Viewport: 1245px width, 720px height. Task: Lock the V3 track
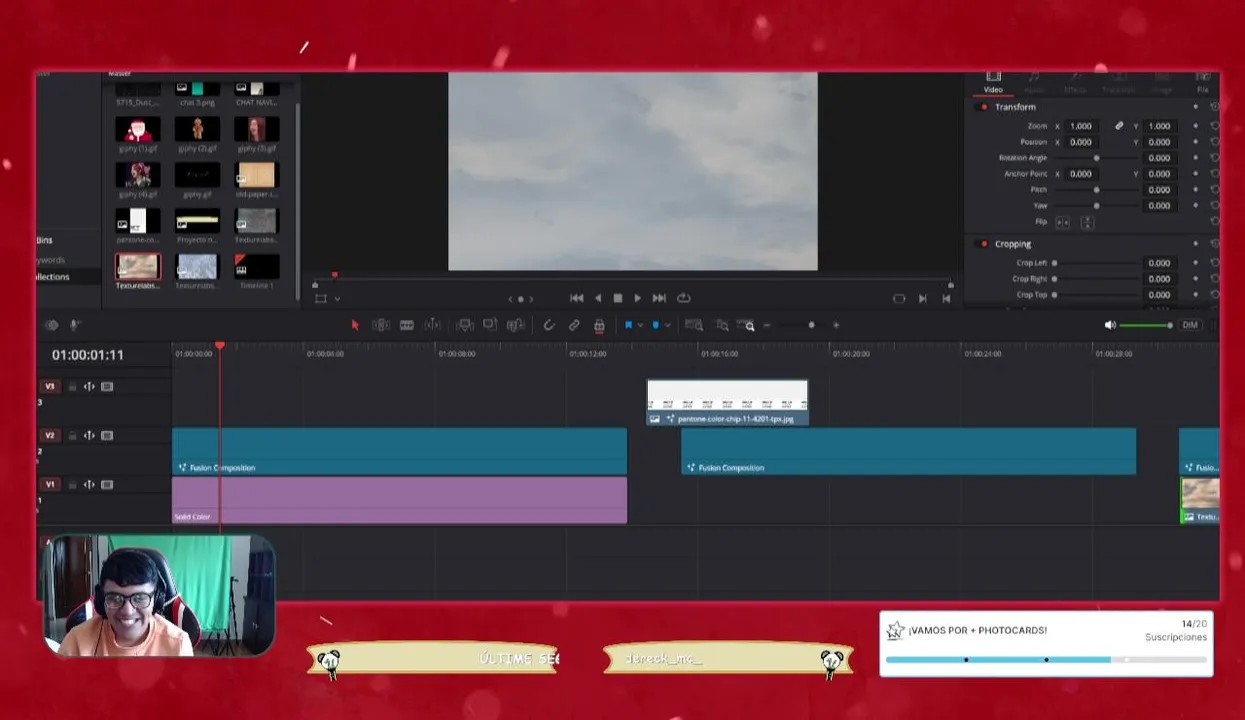72,387
